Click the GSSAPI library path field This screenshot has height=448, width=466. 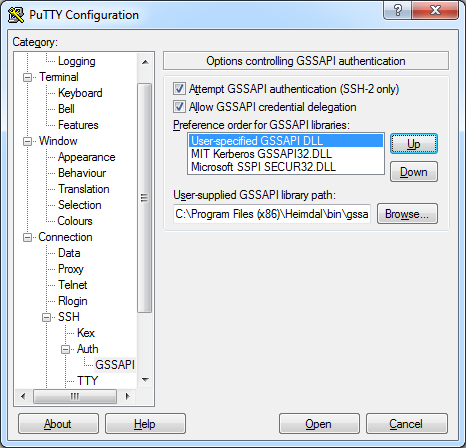(272, 214)
